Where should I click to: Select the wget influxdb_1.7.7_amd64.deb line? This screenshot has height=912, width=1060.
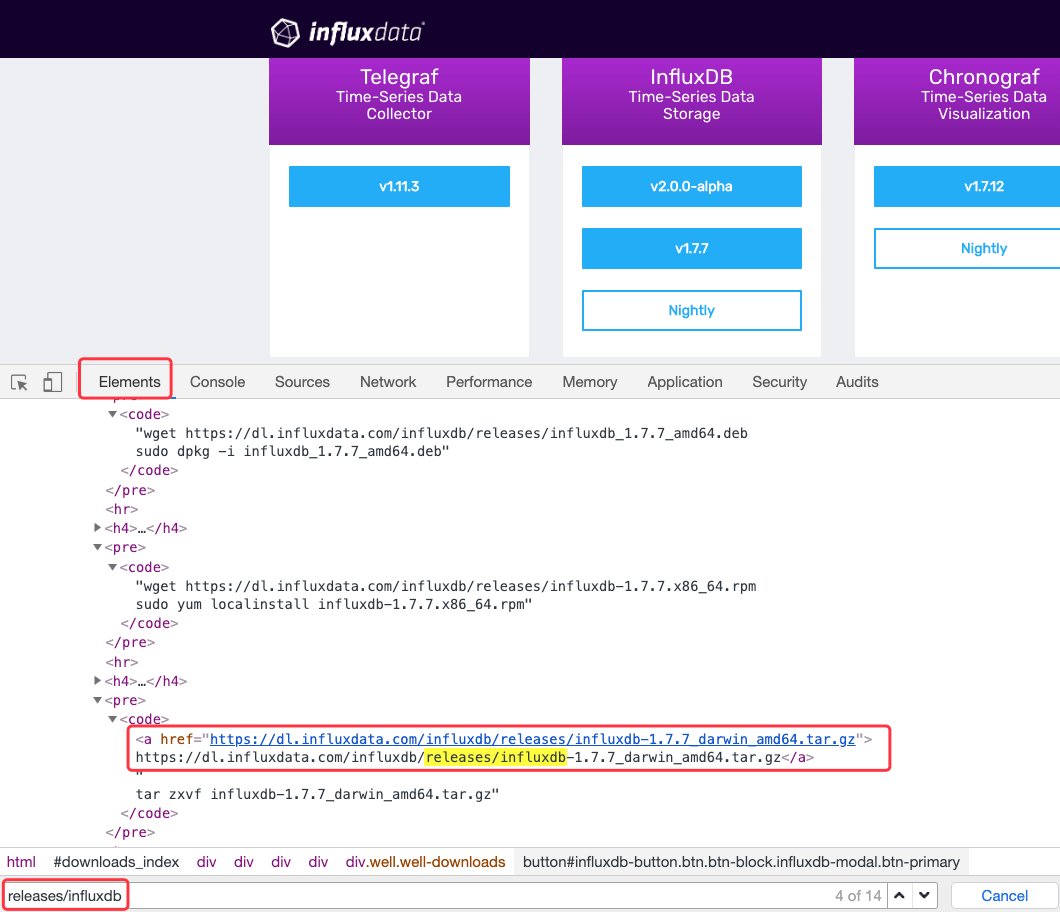441,433
